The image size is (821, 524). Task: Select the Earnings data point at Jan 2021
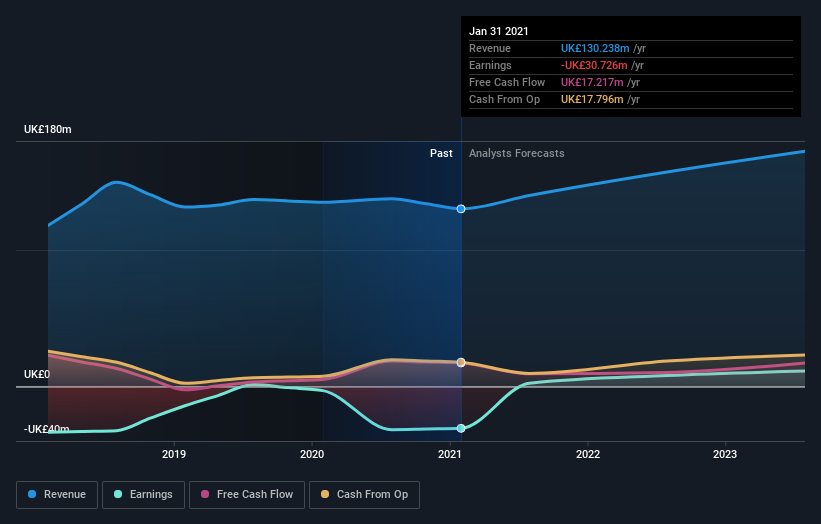(x=461, y=428)
